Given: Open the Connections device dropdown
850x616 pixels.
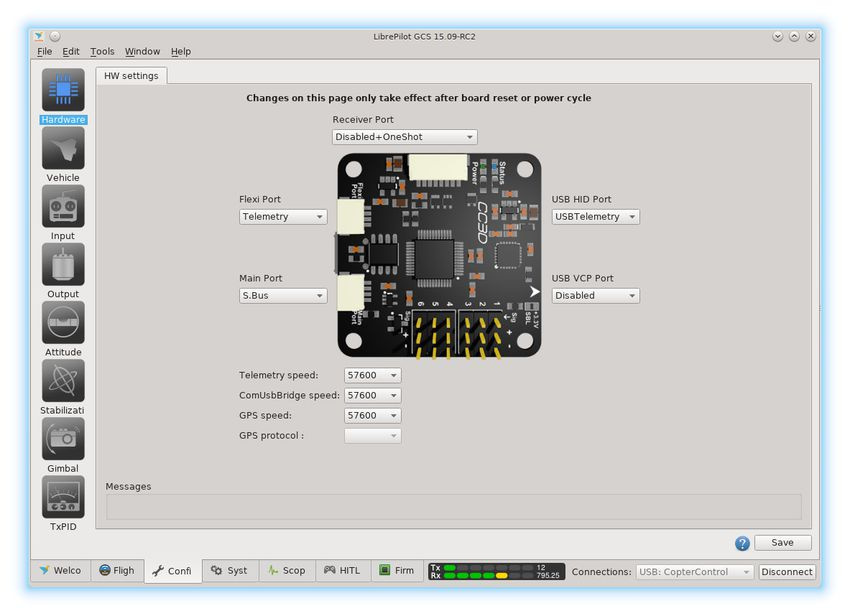Looking at the screenshot, I should (x=695, y=572).
